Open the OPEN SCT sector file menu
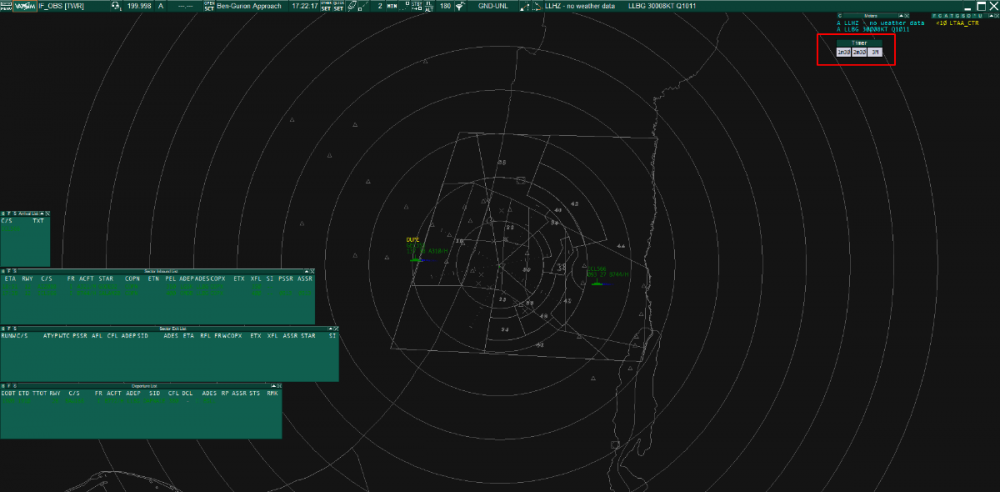Image resolution: width=1000 pixels, height=492 pixels. (x=208, y=5)
